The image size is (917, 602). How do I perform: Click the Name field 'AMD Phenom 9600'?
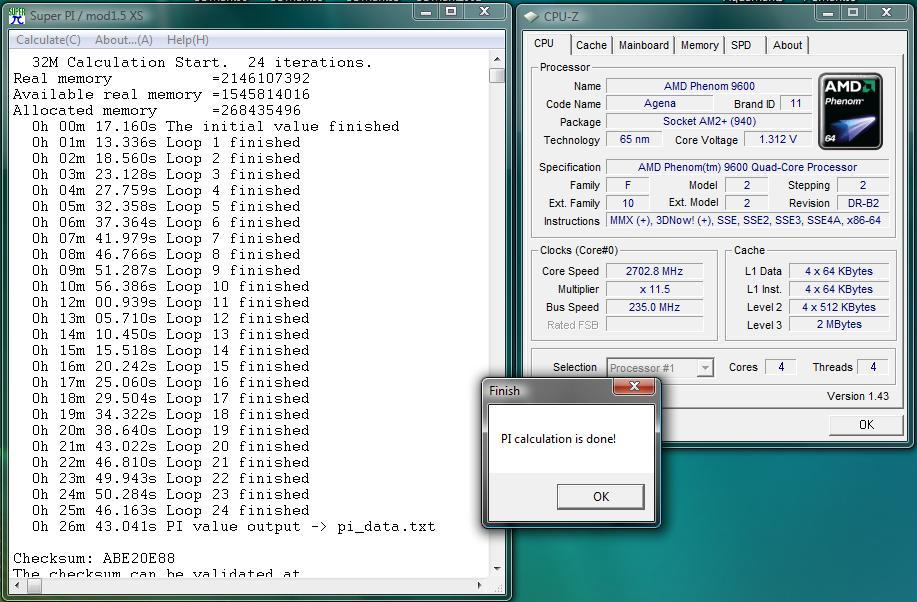click(709, 86)
